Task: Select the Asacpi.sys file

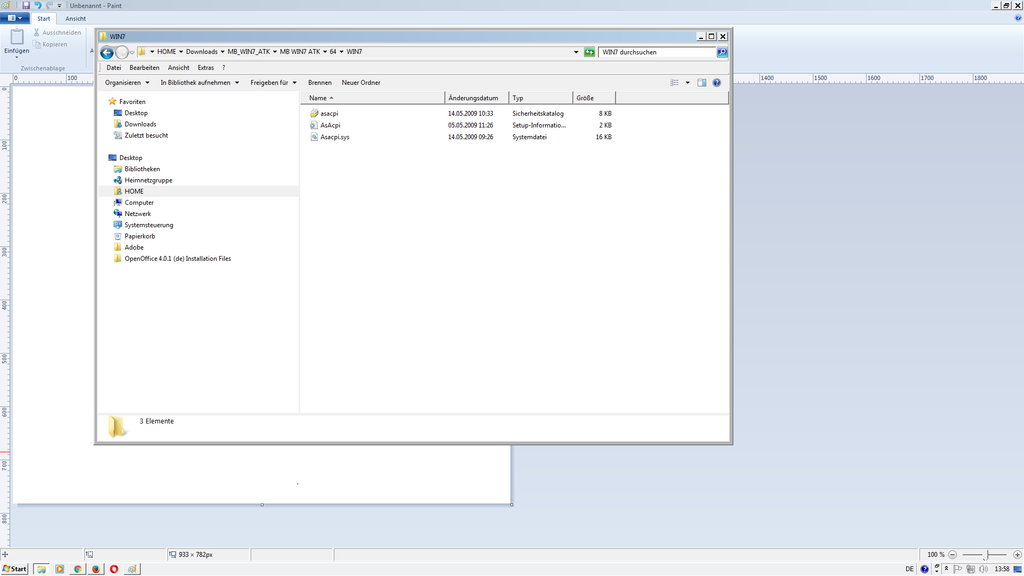Action: pos(334,137)
